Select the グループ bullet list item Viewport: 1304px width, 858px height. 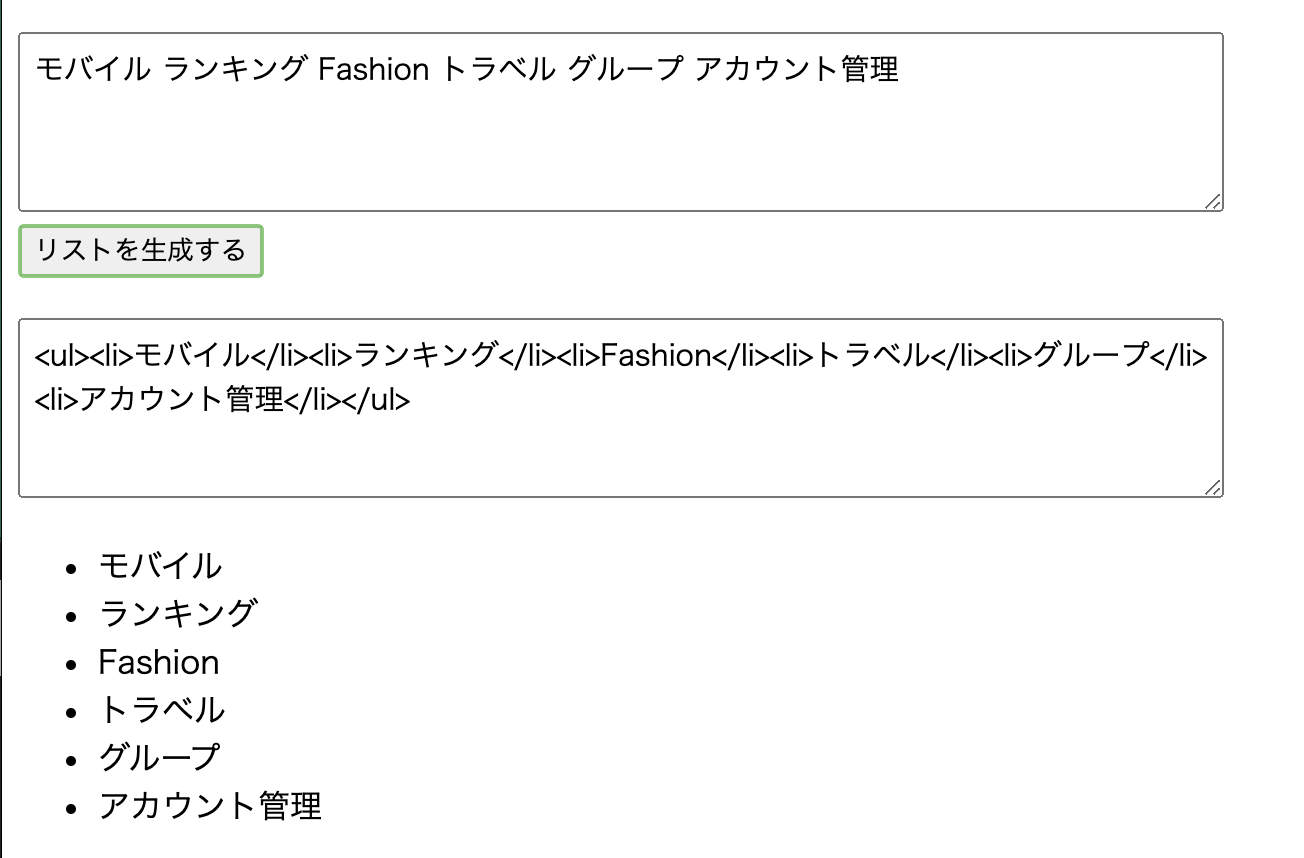coord(158,757)
